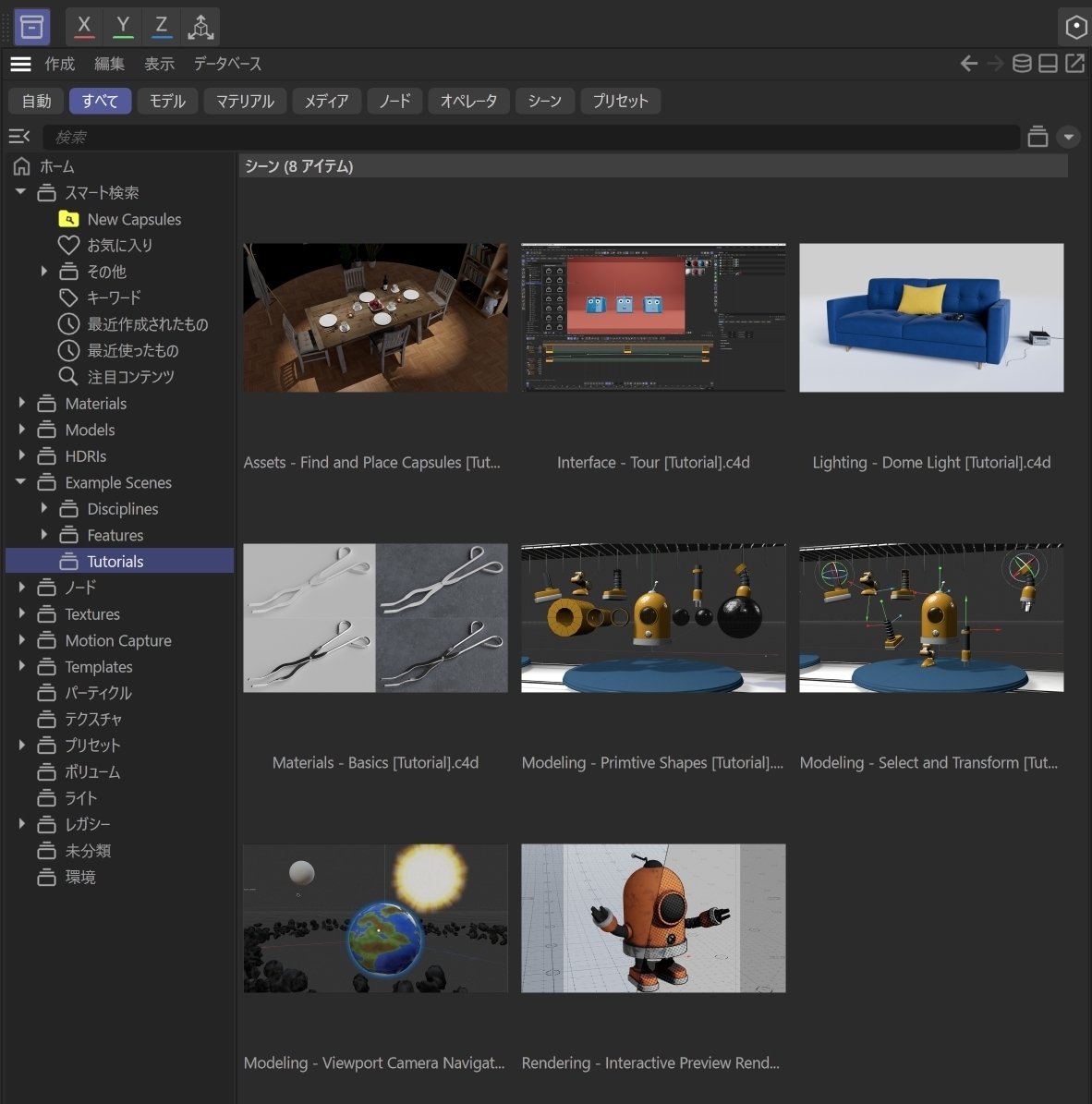This screenshot has height=1104, width=1092.
Task: Toggle the coordinate system icon
Action: [200, 27]
